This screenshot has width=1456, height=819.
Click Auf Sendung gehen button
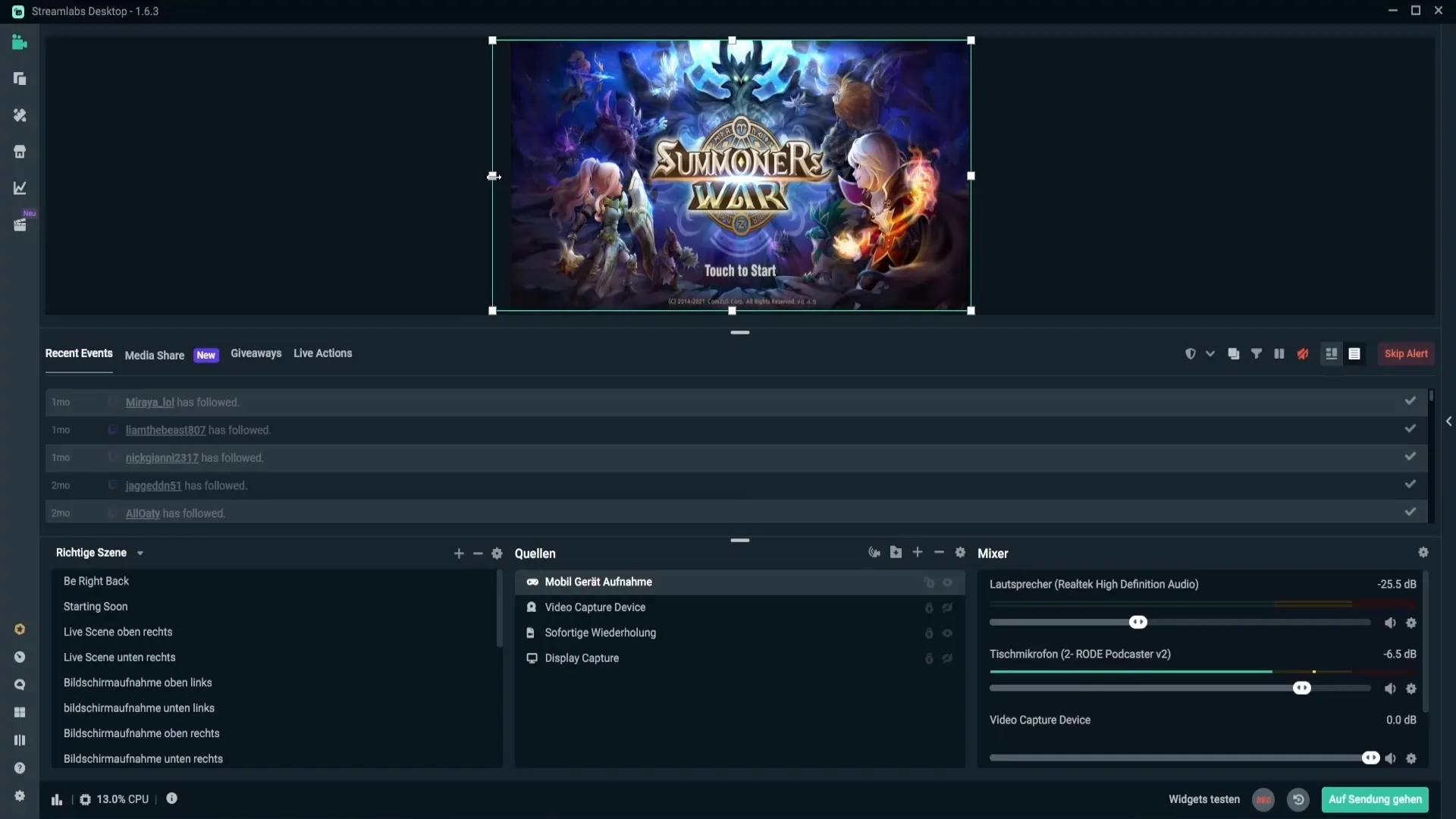(x=1375, y=799)
